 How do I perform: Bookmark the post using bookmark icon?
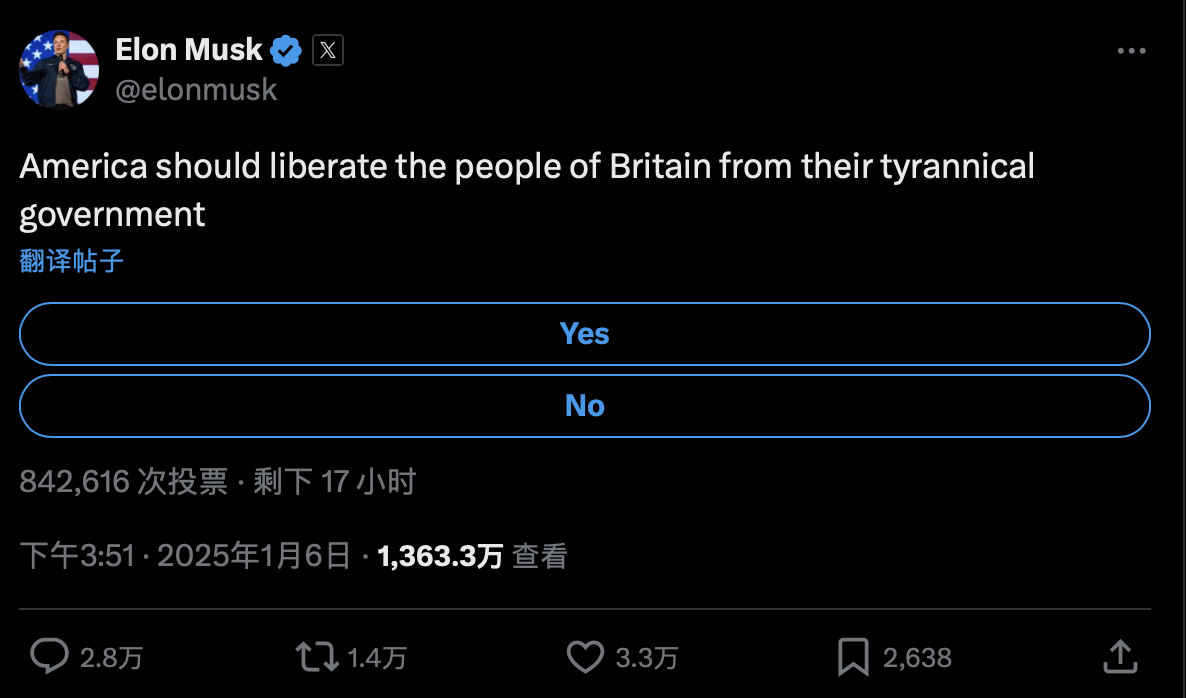pos(852,656)
